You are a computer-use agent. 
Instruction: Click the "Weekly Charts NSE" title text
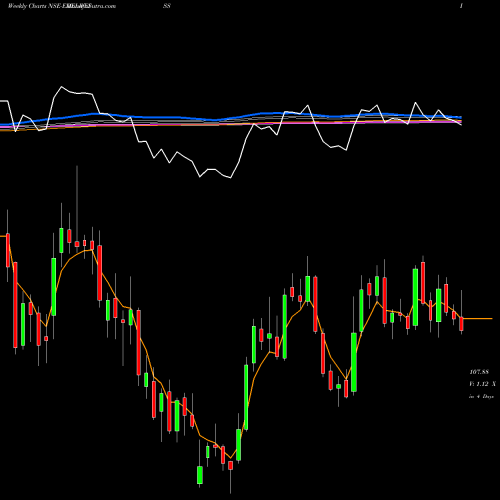(x=33, y=6)
